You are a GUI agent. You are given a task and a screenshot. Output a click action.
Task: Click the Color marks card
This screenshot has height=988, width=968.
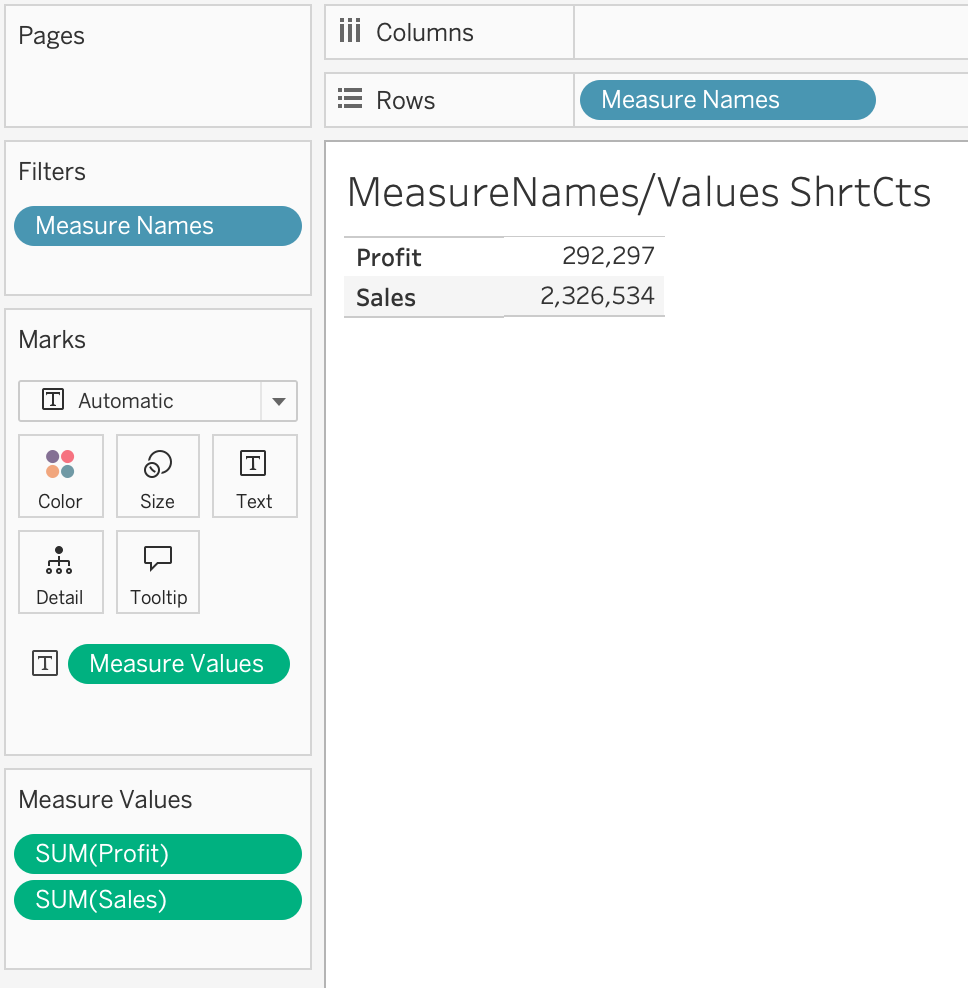tap(60, 476)
